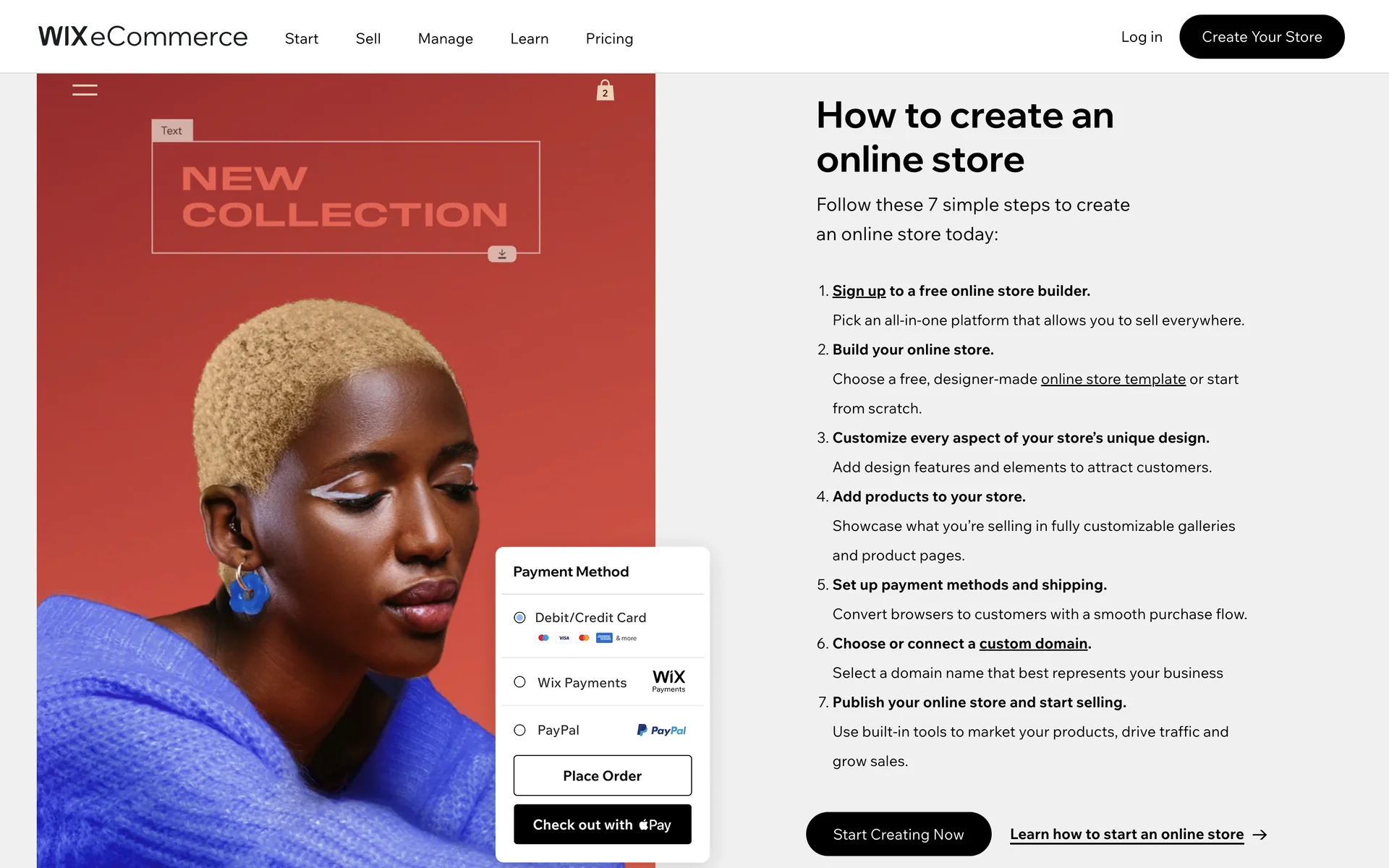Click the Wix eCommerce logo

click(x=143, y=36)
